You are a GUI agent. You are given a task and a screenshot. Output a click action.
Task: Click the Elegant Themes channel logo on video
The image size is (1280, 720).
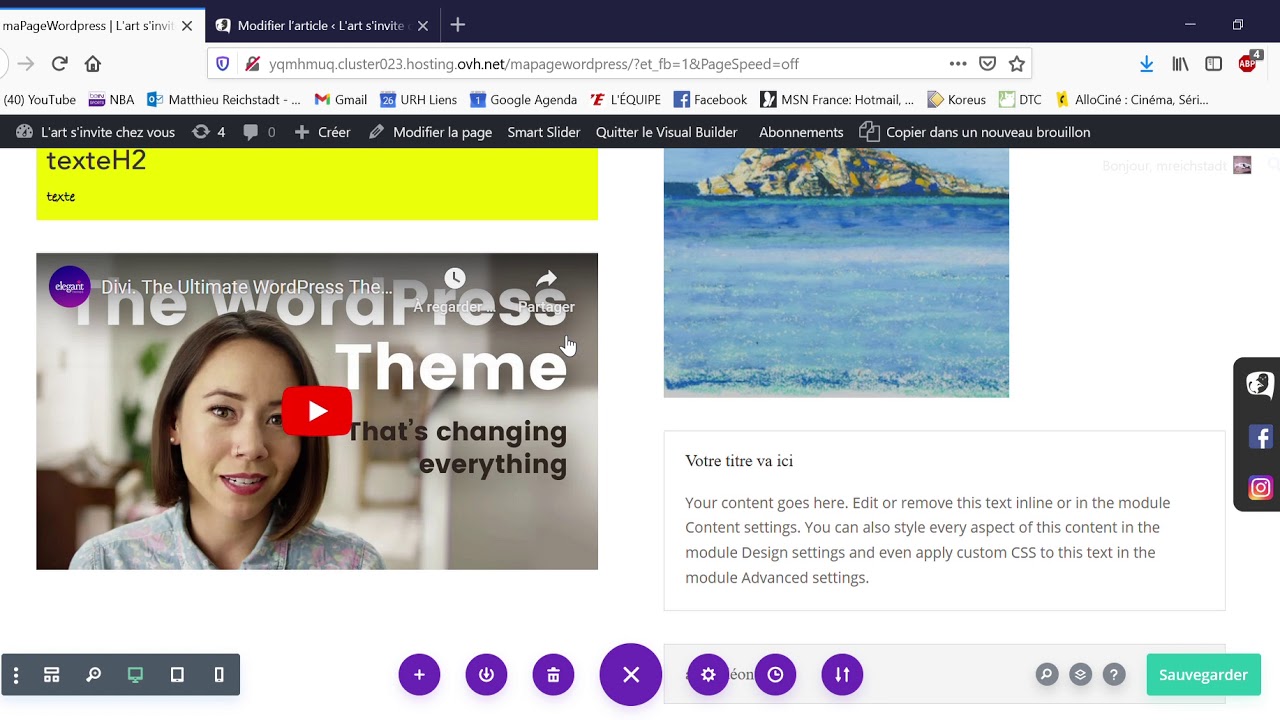pyautogui.click(x=70, y=287)
